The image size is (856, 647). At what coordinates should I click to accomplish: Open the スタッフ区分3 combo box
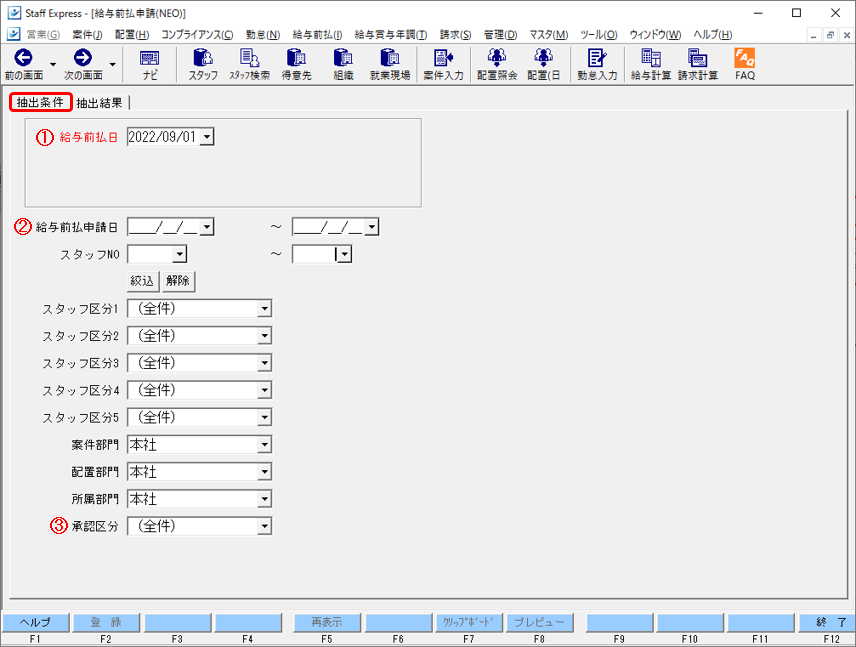[x=265, y=363]
